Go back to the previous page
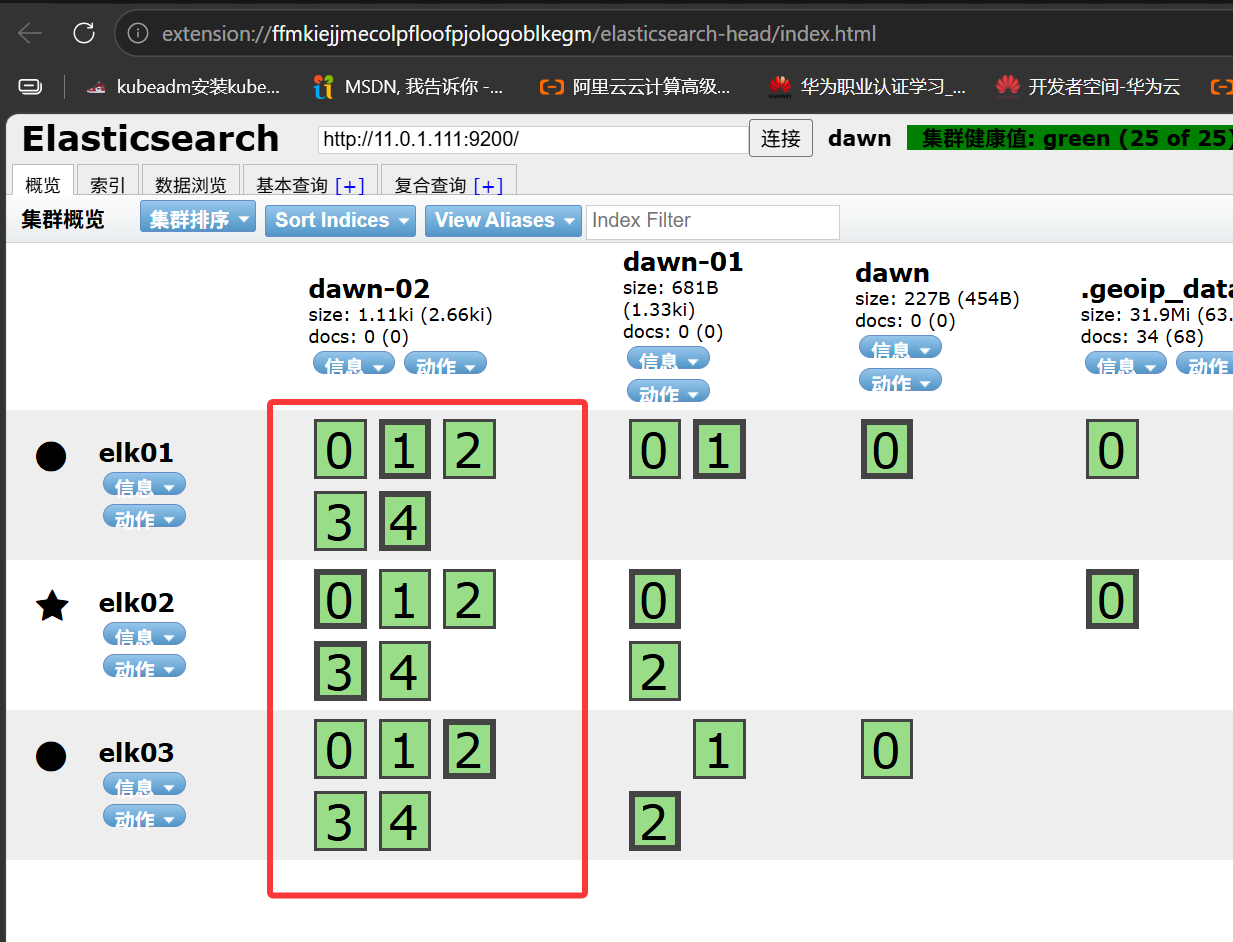 tap(30, 33)
